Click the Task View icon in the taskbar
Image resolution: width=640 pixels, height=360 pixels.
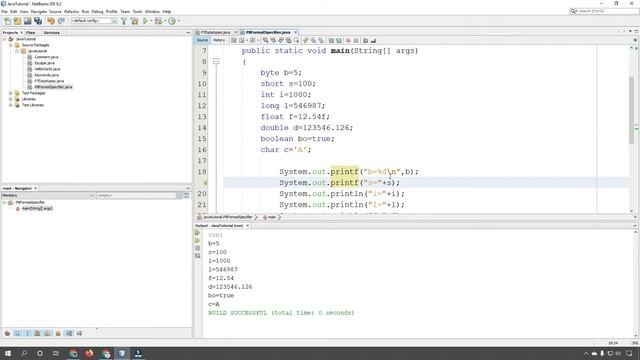coord(56,353)
